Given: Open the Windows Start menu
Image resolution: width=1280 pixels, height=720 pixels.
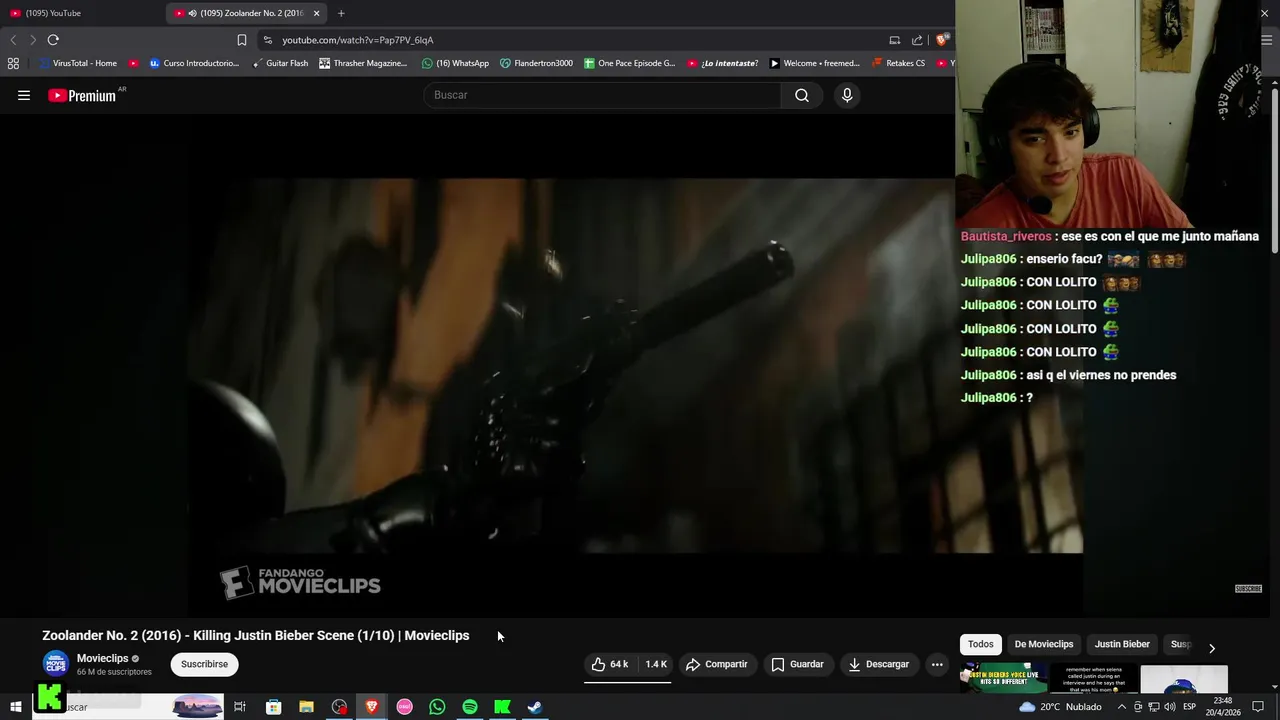Looking at the screenshot, I should click(x=16, y=707).
